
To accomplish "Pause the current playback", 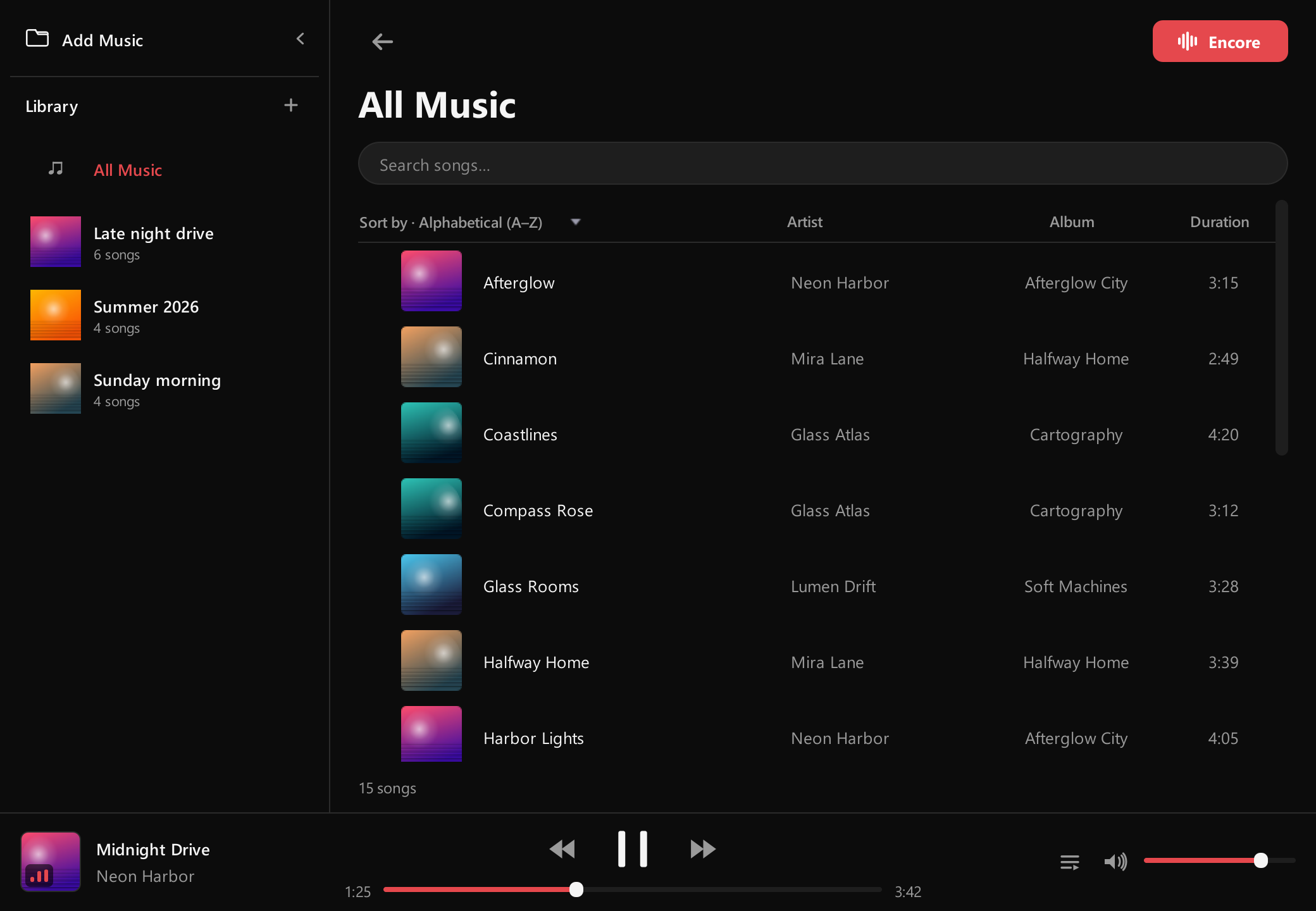I will (633, 849).
